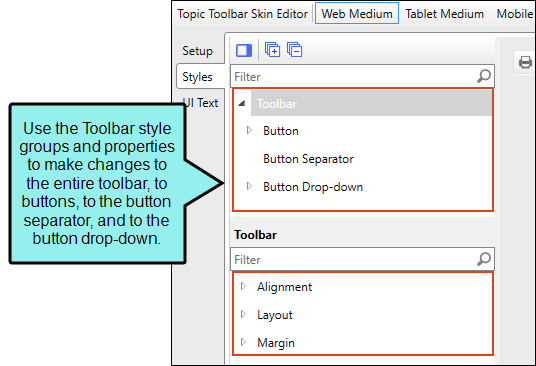Expand the Button Drop-down group
The width and height of the screenshot is (536, 366).
coord(249,186)
